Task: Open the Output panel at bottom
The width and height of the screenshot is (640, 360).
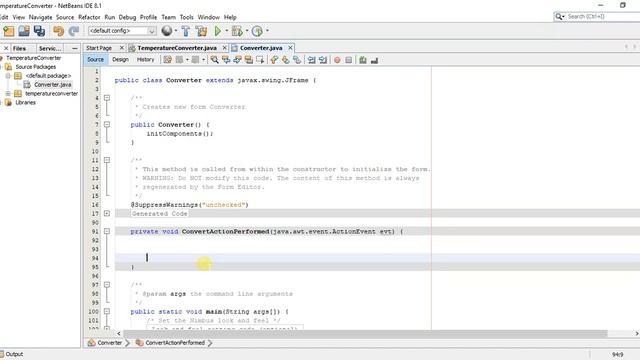Action: pos(14,354)
